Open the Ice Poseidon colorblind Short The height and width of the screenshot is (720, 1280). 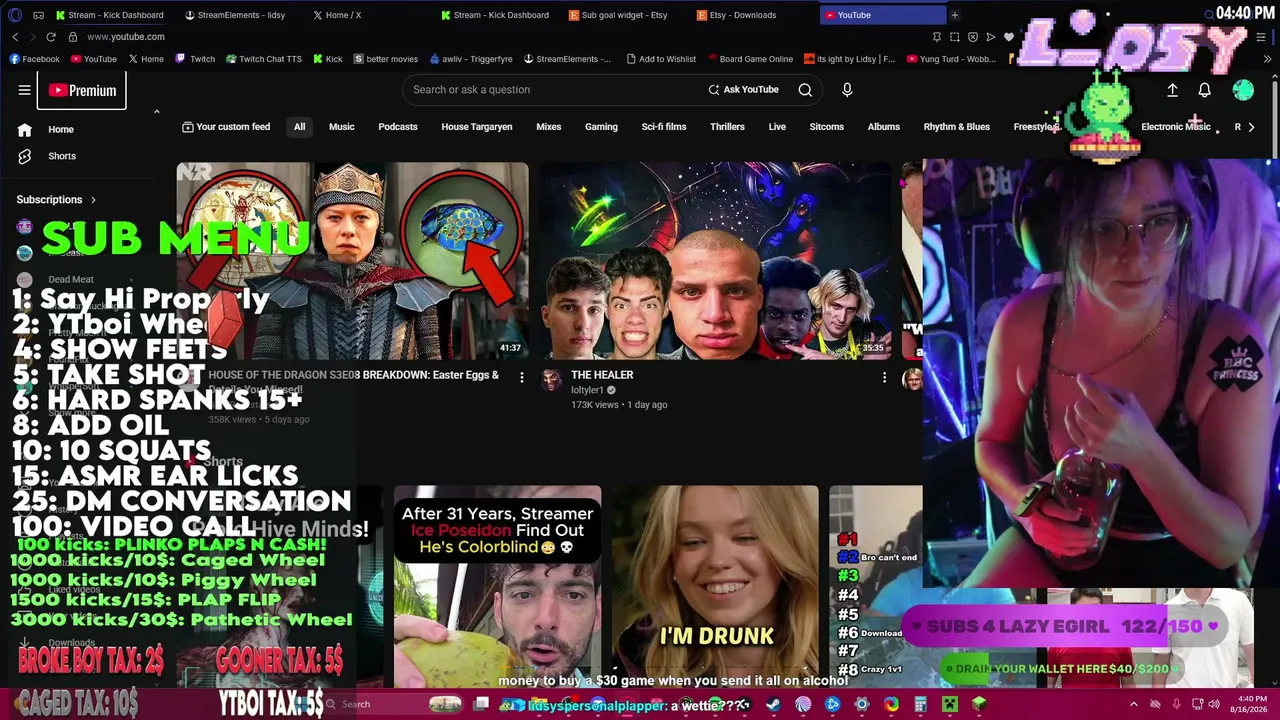pyautogui.click(x=497, y=588)
